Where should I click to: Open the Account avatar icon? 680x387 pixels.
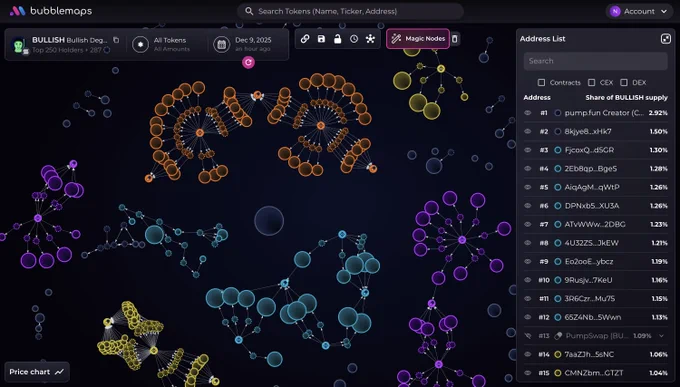pos(615,11)
